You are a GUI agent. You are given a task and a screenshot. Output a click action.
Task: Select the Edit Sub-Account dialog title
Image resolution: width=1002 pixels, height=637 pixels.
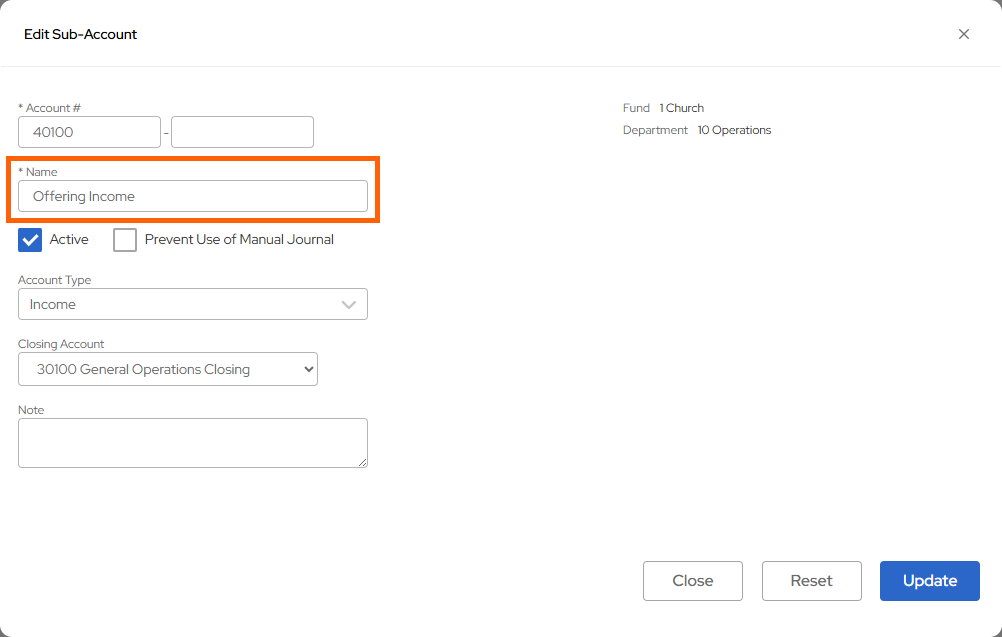point(81,33)
